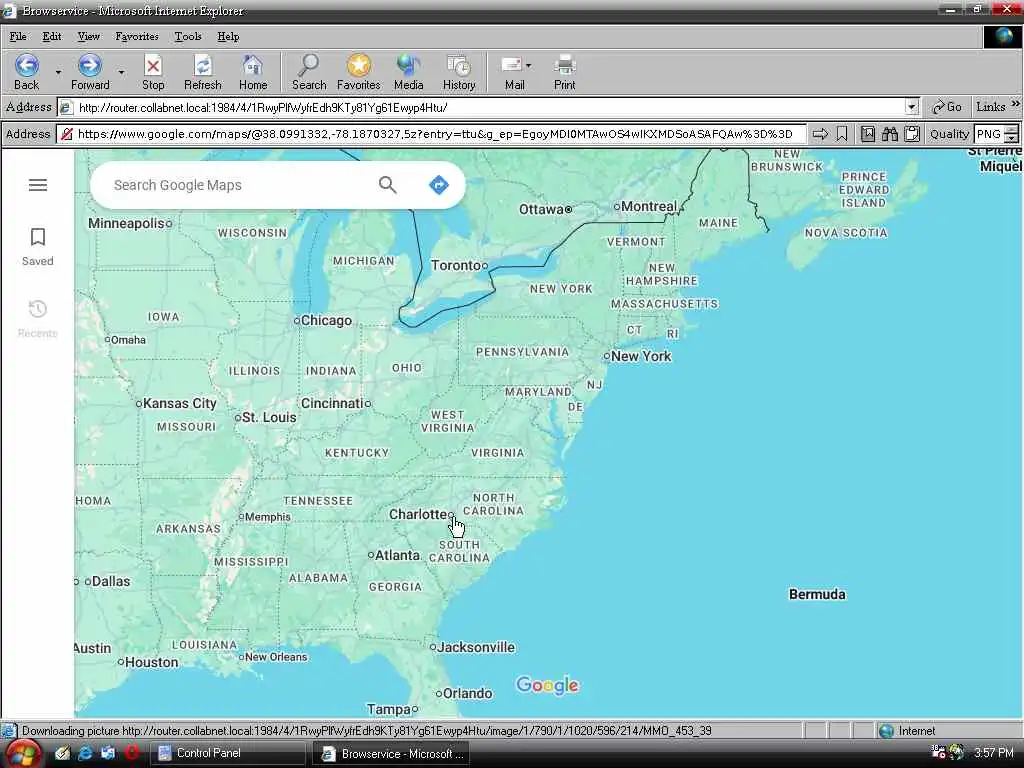Image resolution: width=1024 pixels, height=768 pixels.
Task: Click the IE throbber globe logo
Action: tap(1003, 37)
